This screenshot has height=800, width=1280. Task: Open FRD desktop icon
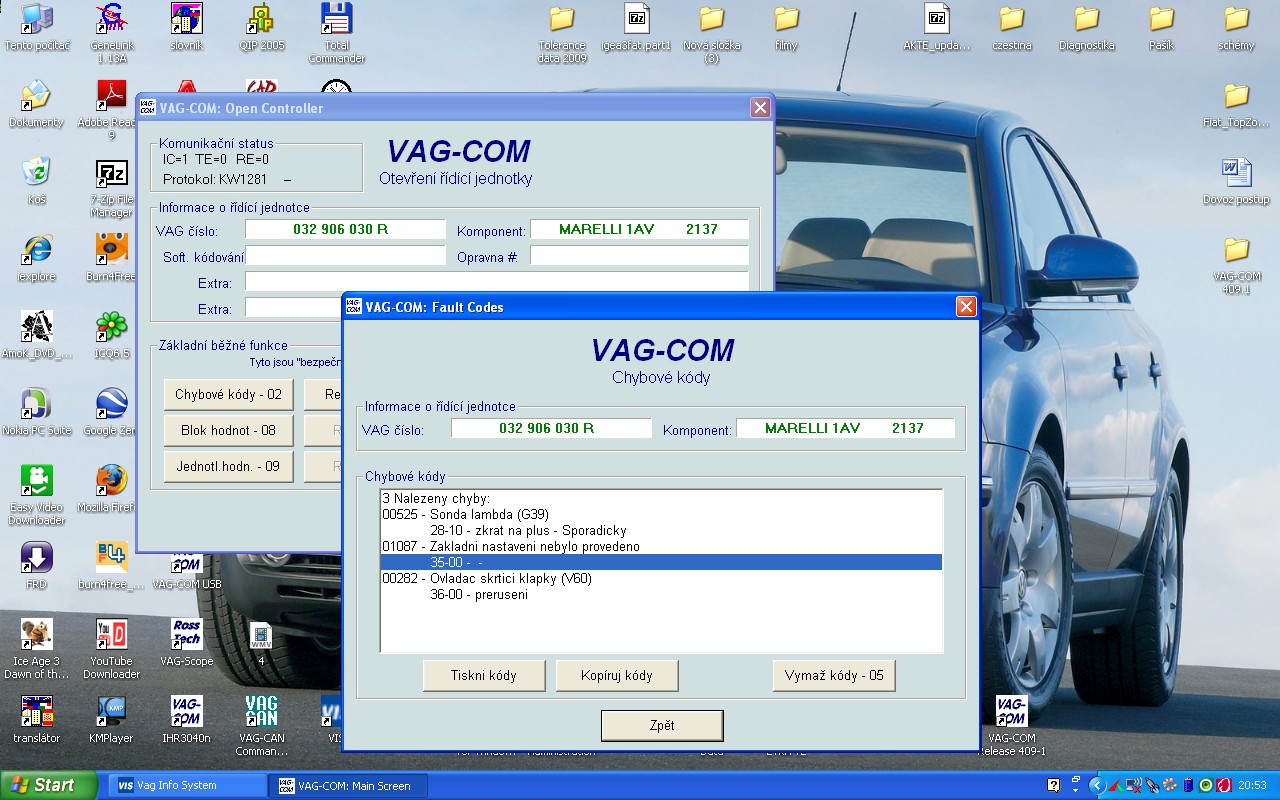(36, 565)
